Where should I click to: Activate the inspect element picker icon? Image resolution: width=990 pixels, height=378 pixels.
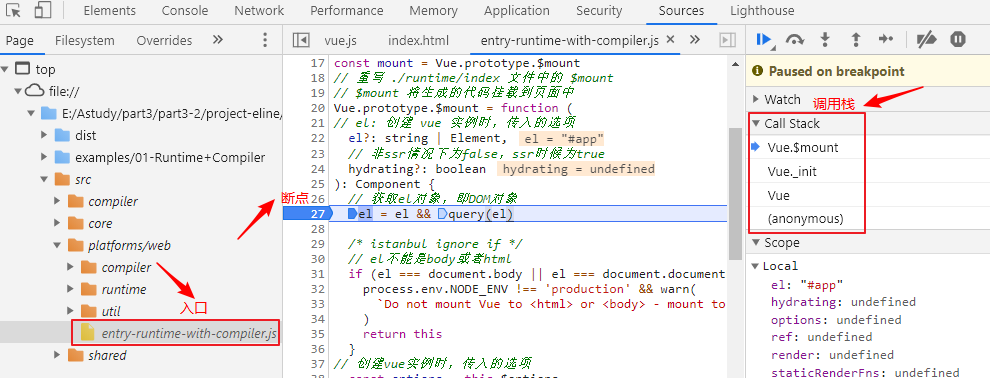[13, 10]
